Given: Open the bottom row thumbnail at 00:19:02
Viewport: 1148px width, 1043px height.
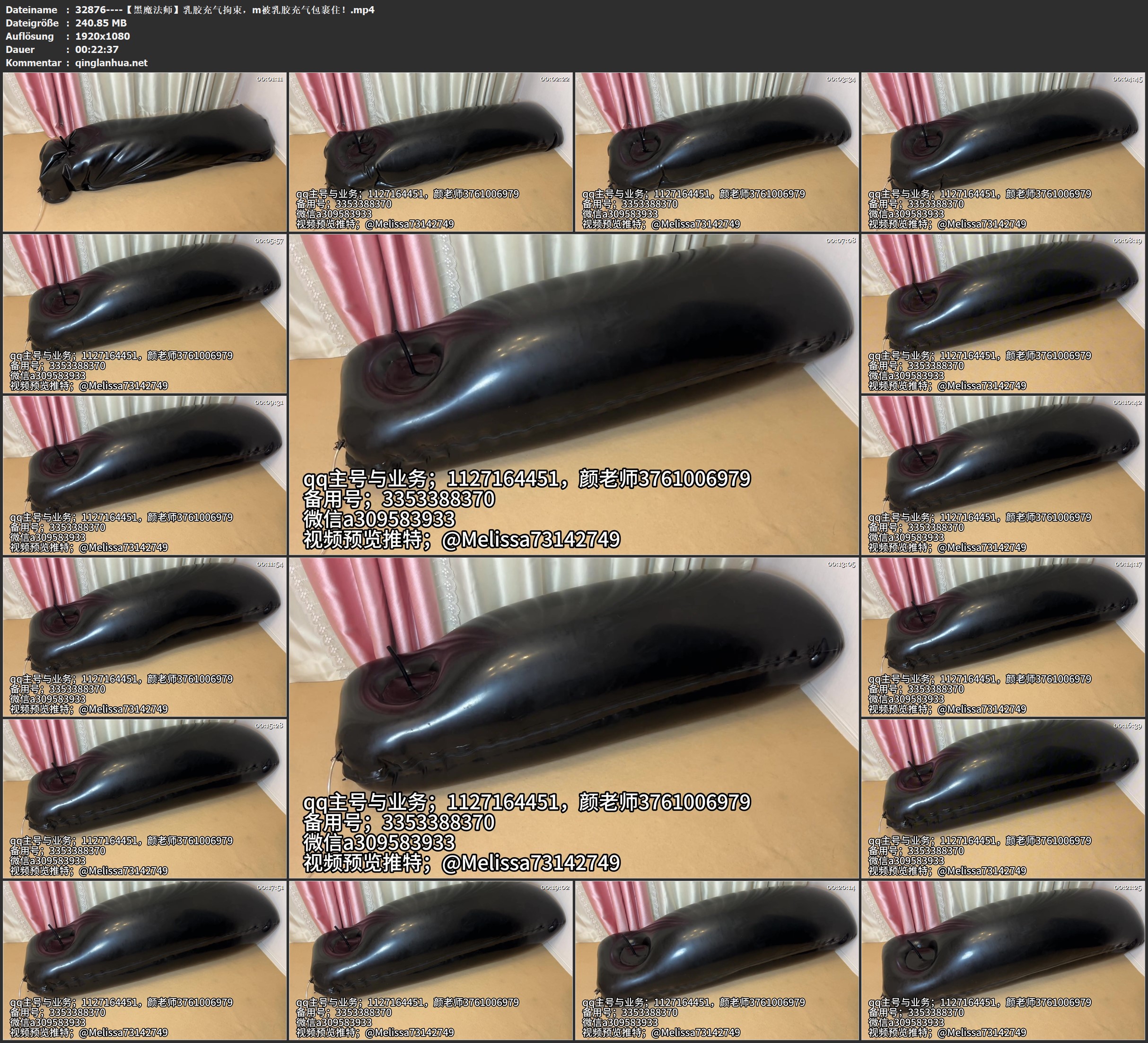Looking at the screenshot, I should 430,960.
